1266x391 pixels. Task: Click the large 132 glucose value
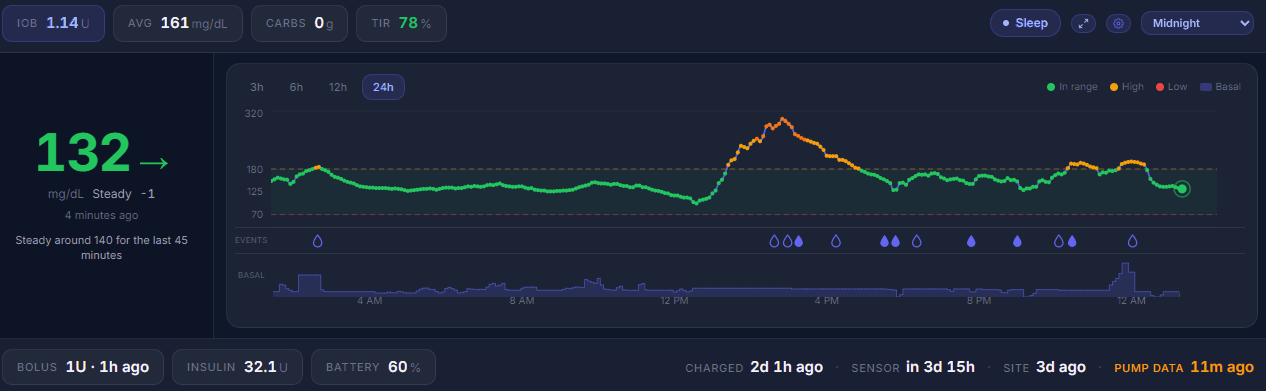(x=83, y=153)
